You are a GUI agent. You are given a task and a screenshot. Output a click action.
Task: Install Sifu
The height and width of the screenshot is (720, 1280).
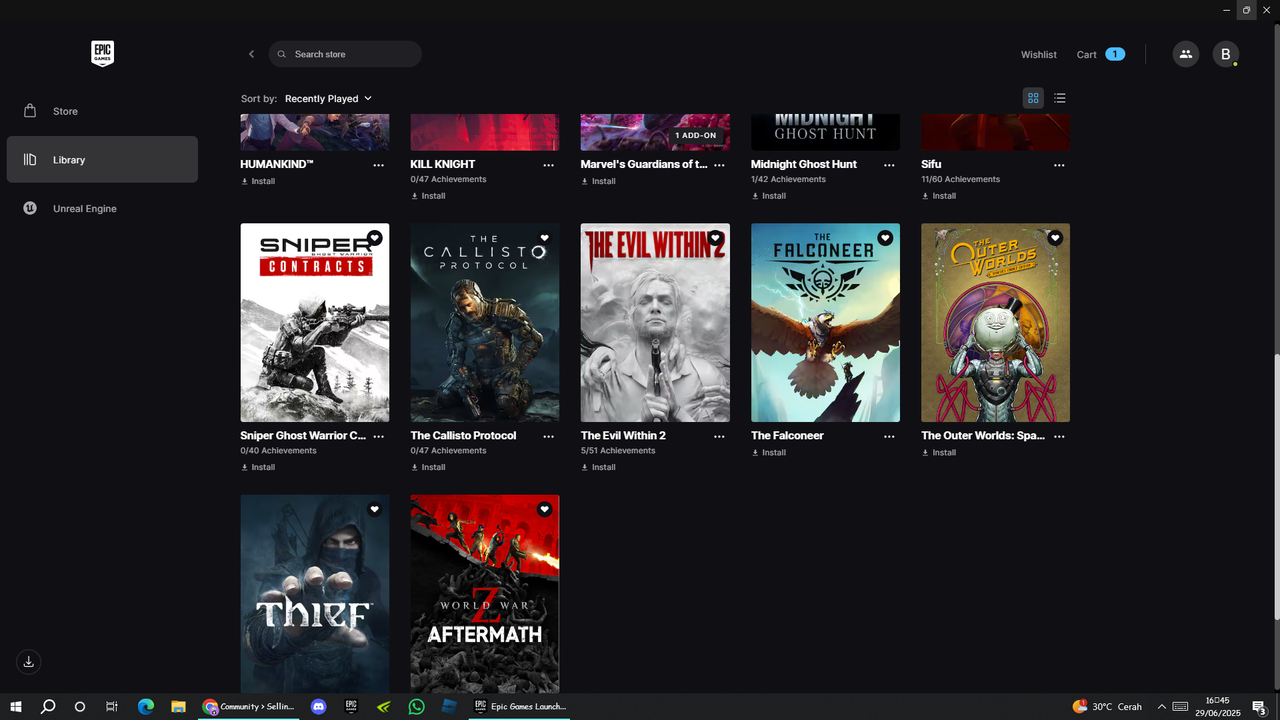coord(939,196)
